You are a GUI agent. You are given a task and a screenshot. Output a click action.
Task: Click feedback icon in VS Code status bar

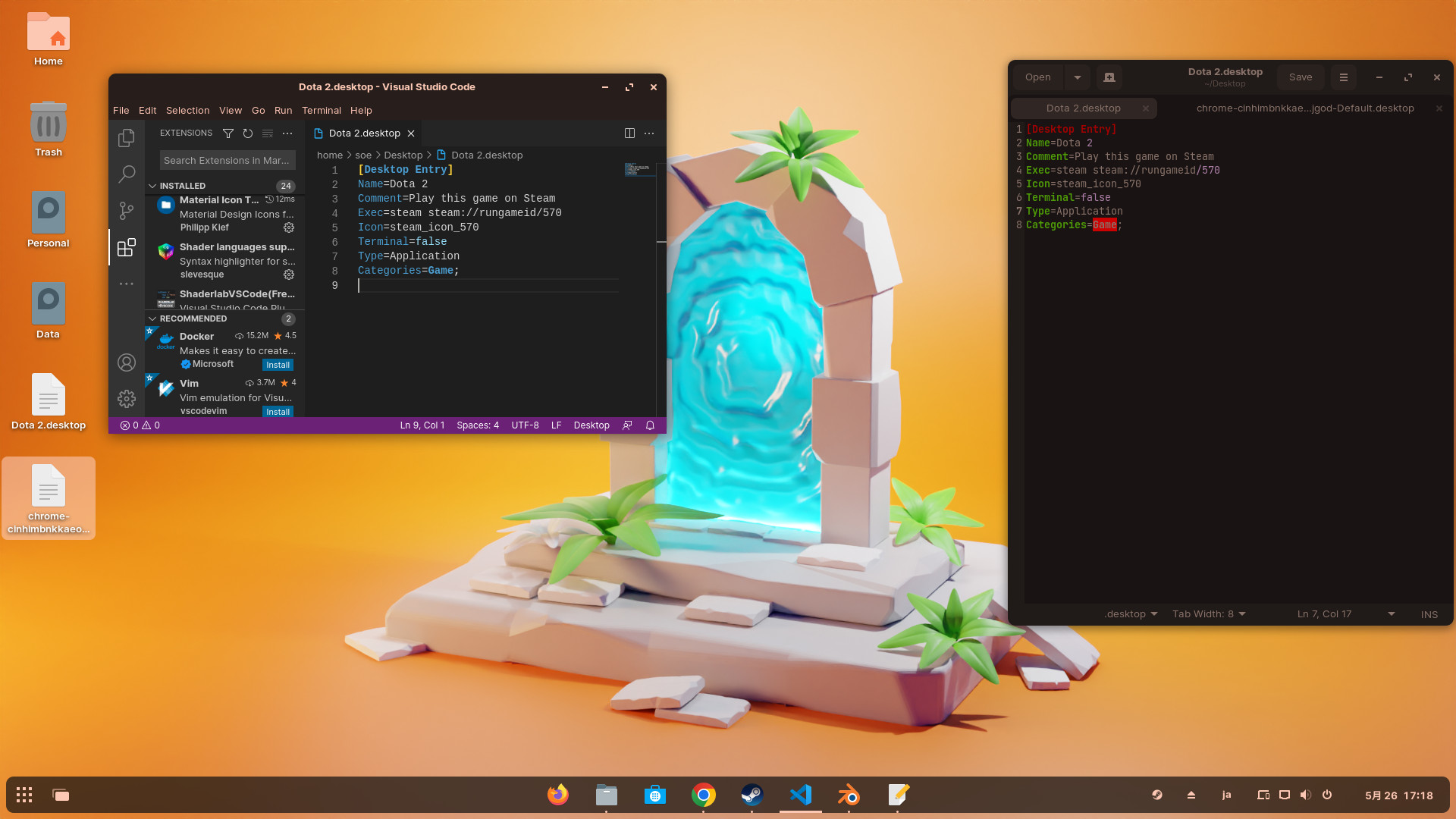[x=627, y=425]
